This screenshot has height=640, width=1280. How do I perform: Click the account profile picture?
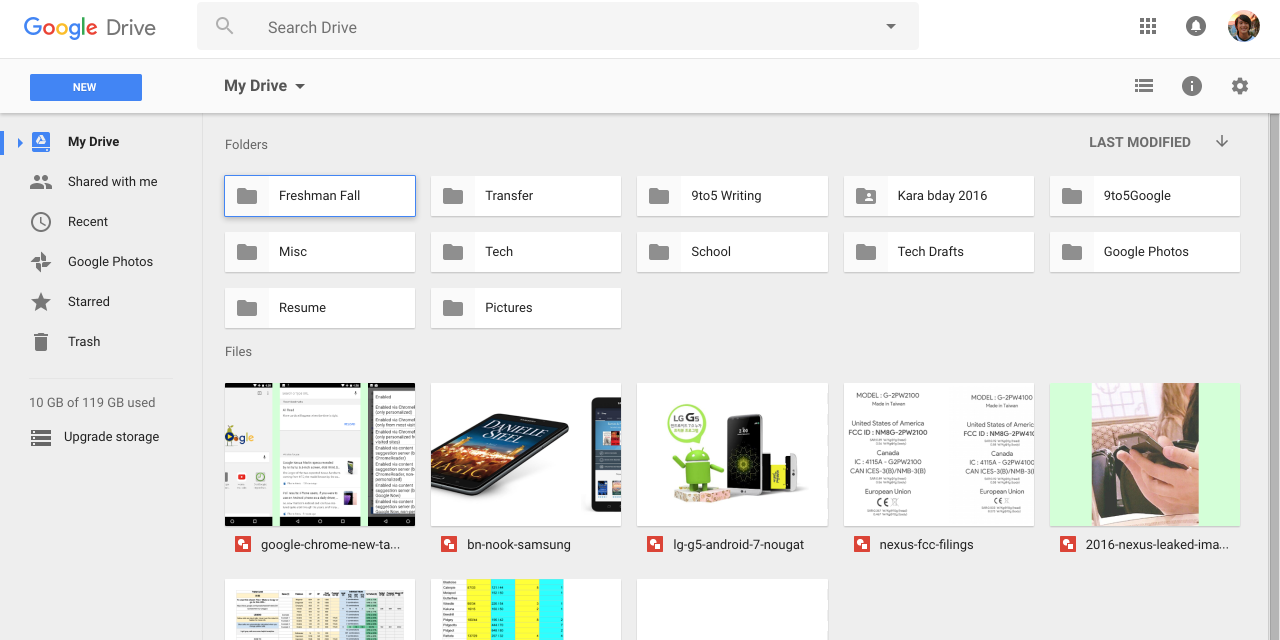[x=1243, y=27]
